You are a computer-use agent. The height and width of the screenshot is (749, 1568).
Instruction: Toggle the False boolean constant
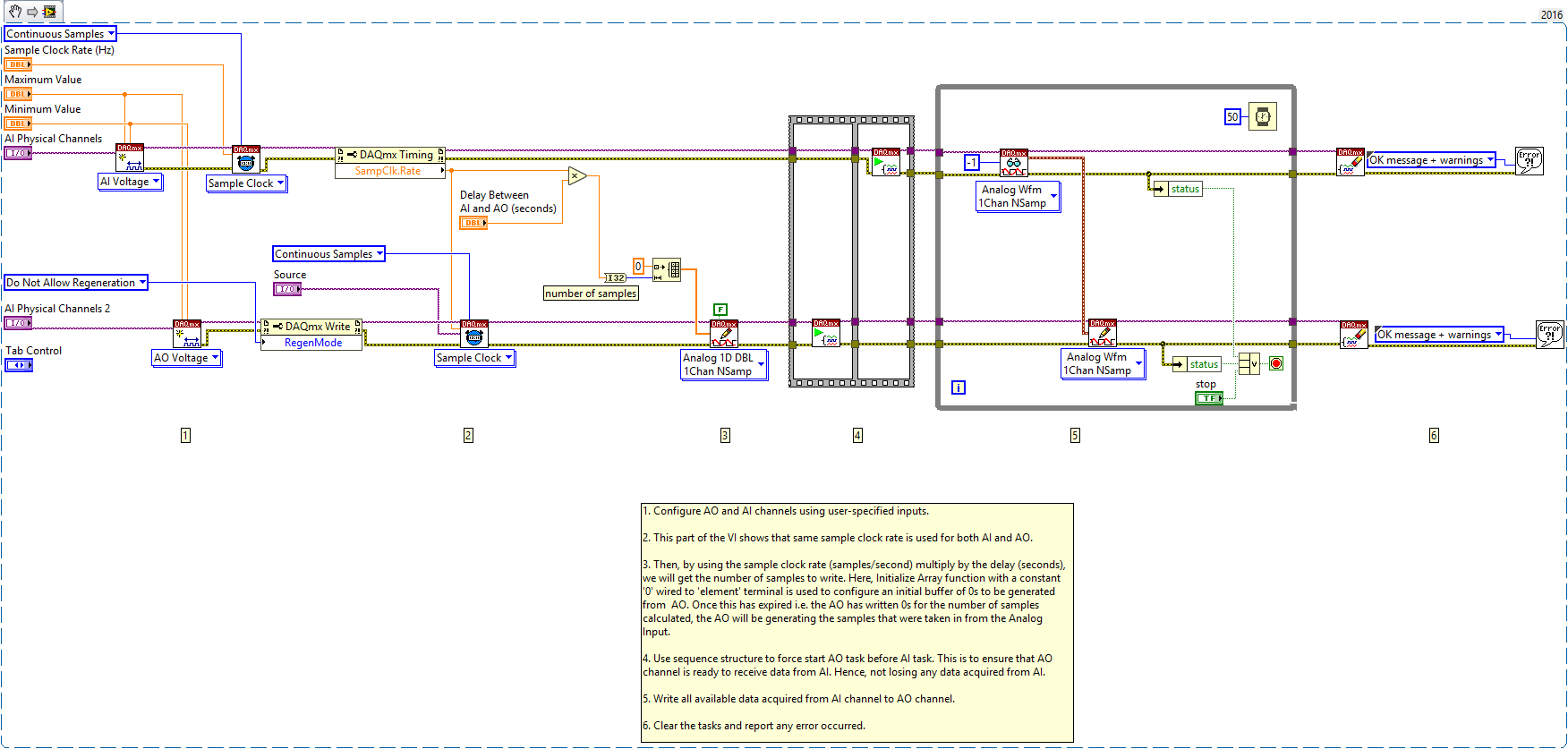coord(720,310)
